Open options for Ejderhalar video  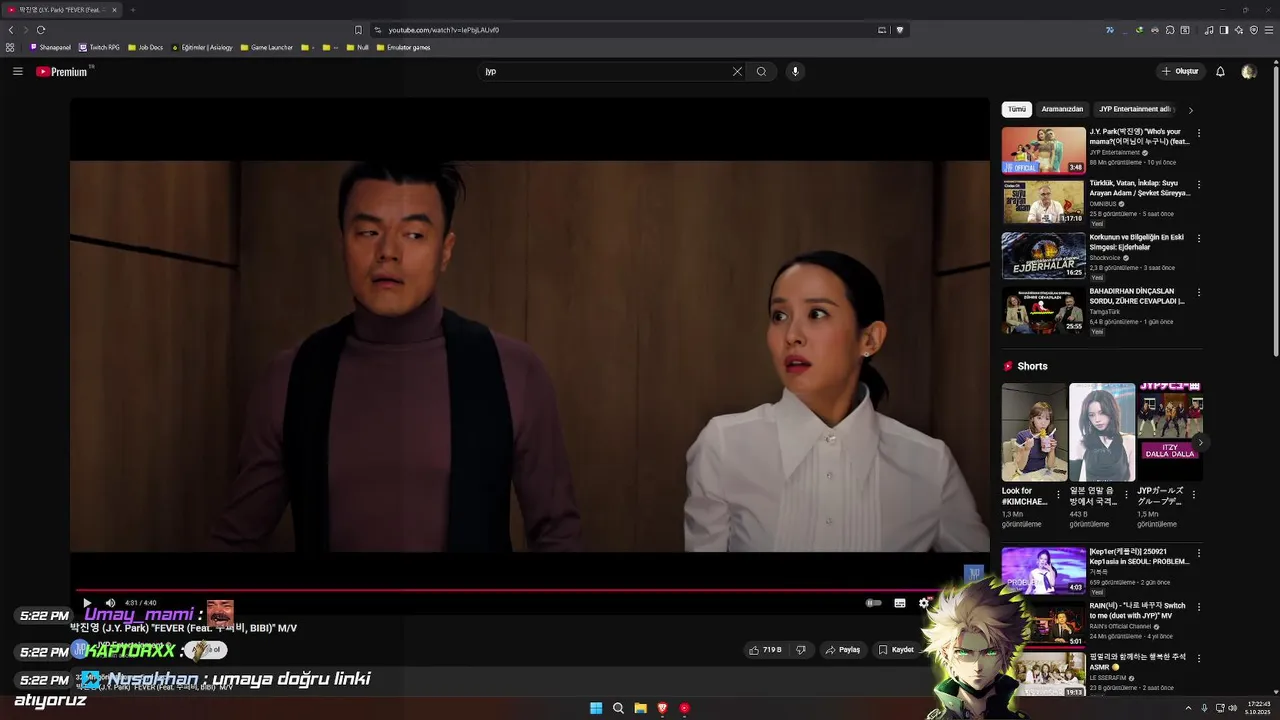tap(1199, 239)
